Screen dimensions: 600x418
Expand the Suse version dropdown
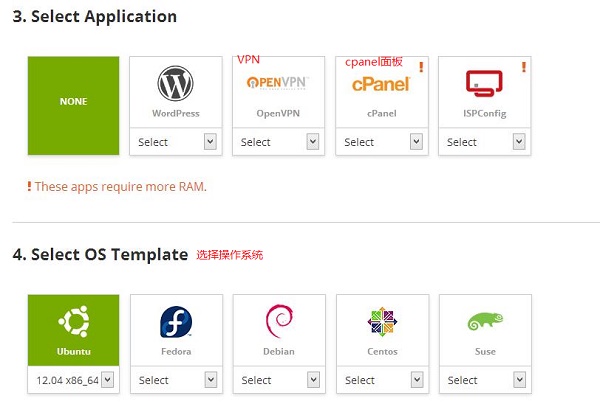point(485,380)
